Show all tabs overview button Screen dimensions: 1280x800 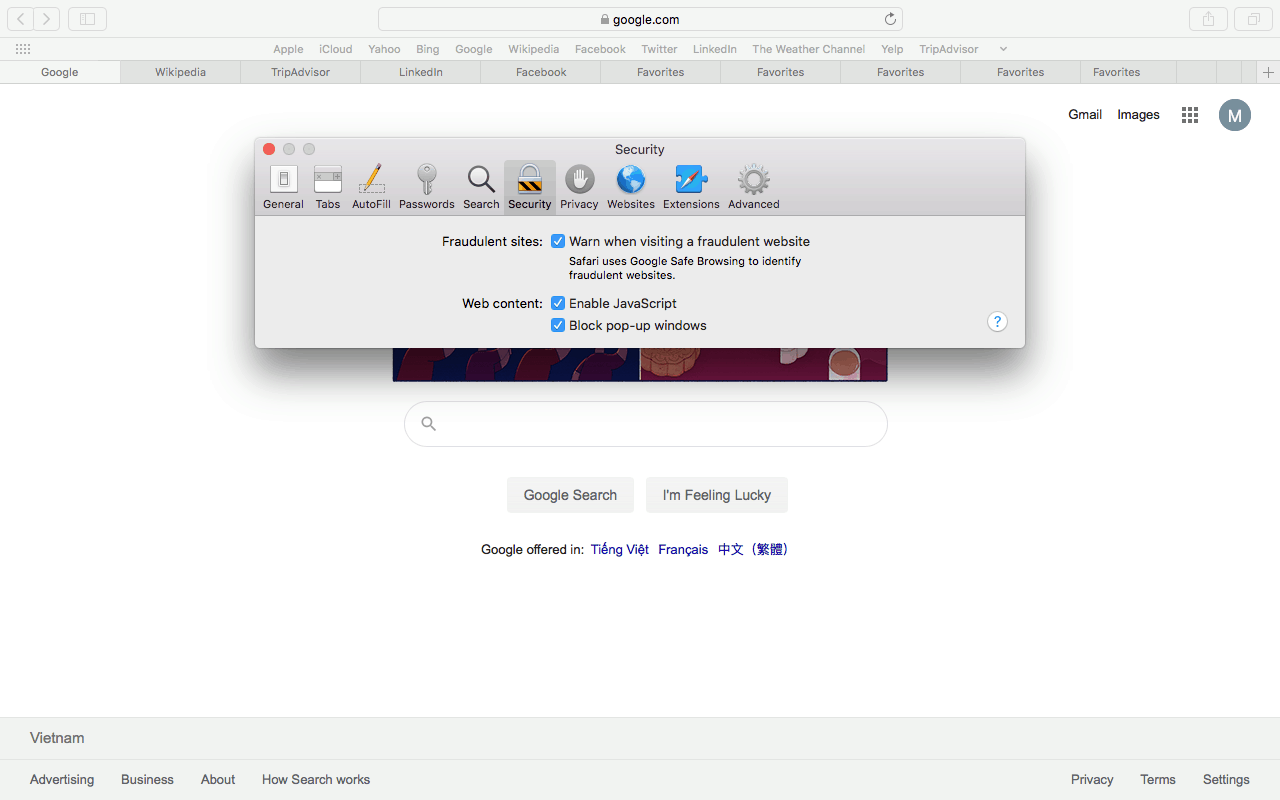[1253, 19]
